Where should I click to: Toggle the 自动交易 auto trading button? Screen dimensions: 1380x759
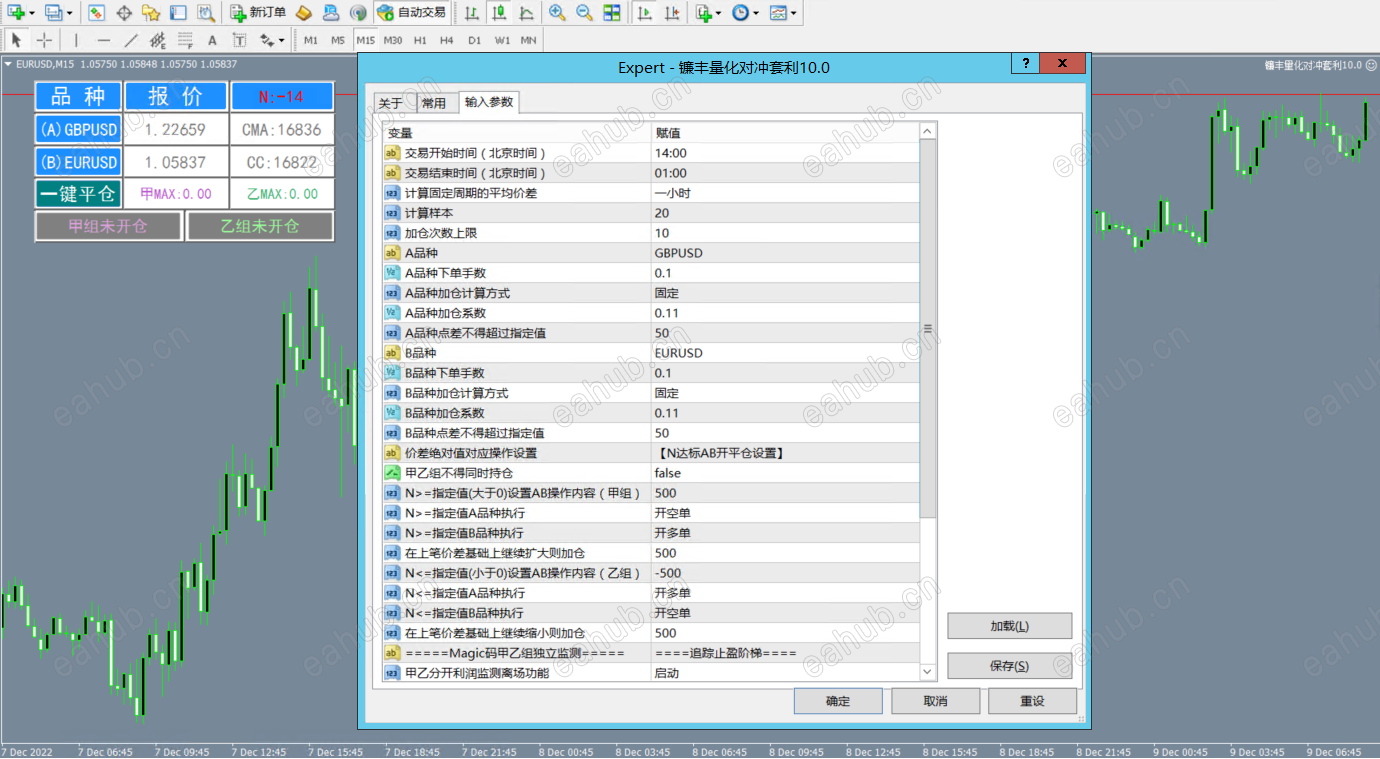tap(411, 12)
